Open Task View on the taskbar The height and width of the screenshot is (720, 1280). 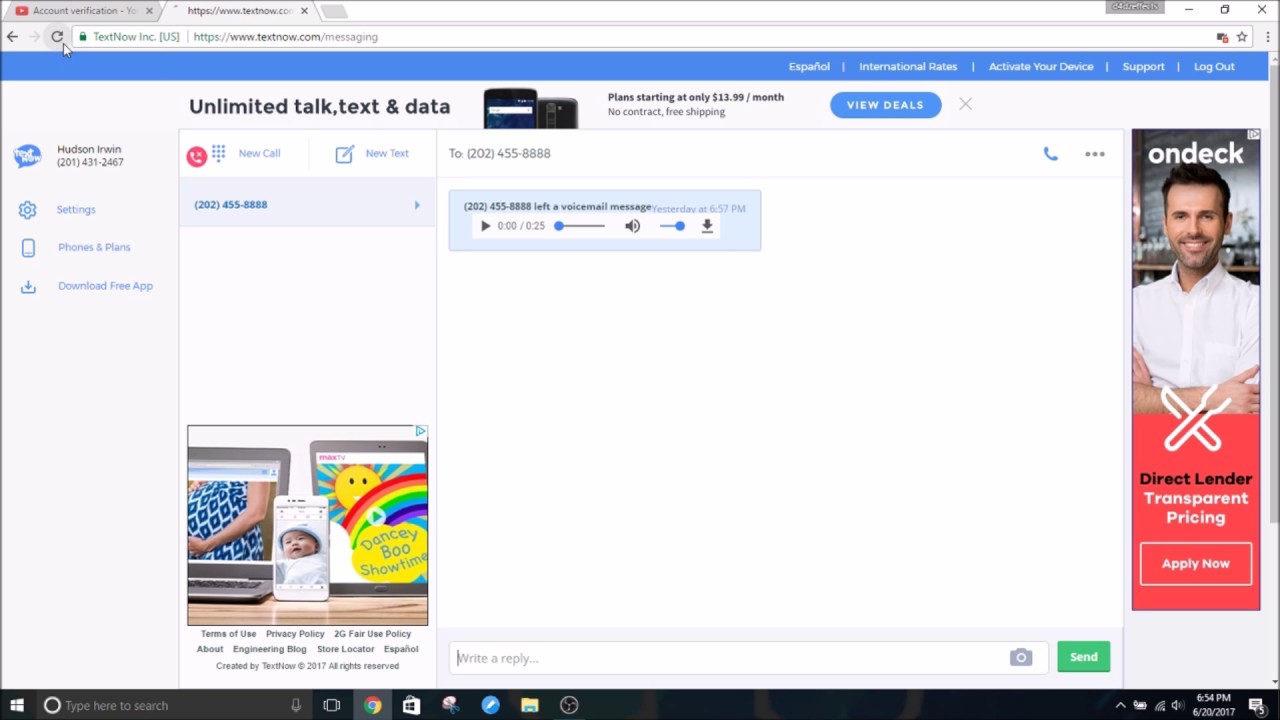(x=332, y=705)
